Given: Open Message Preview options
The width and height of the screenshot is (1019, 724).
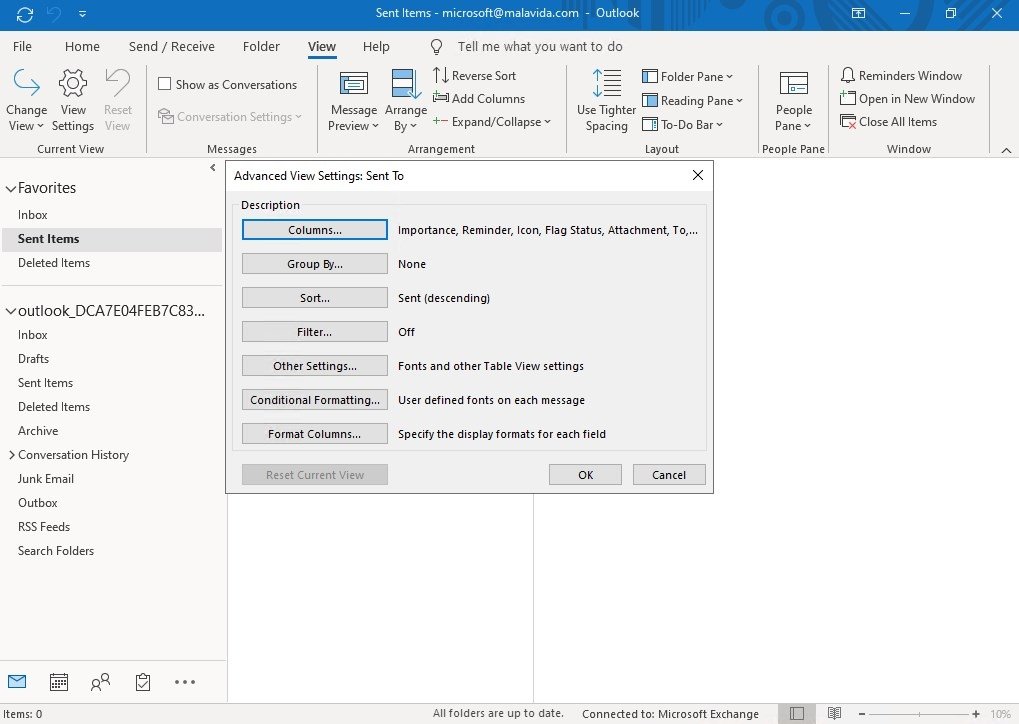Looking at the screenshot, I should (x=354, y=100).
